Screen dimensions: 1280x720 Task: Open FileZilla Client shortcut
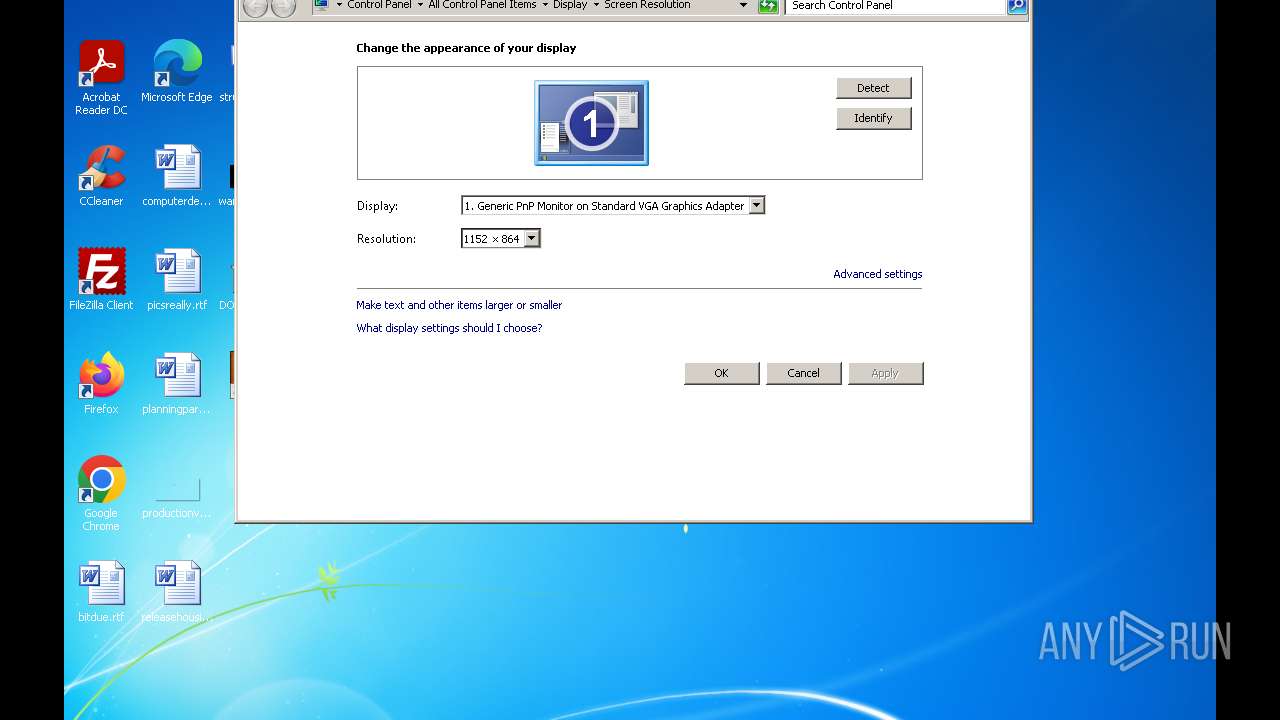(x=101, y=280)
